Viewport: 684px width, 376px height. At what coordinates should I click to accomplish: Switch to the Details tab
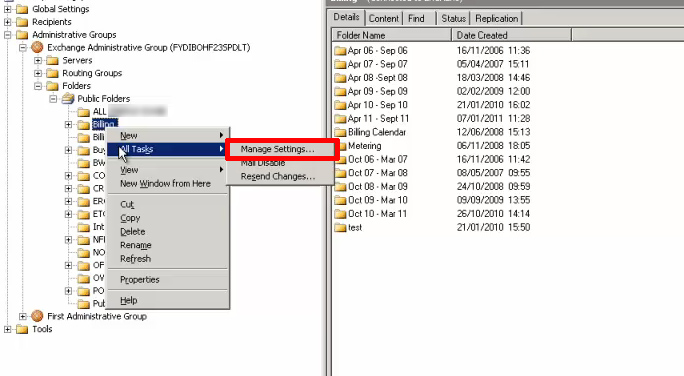[346, 17]
